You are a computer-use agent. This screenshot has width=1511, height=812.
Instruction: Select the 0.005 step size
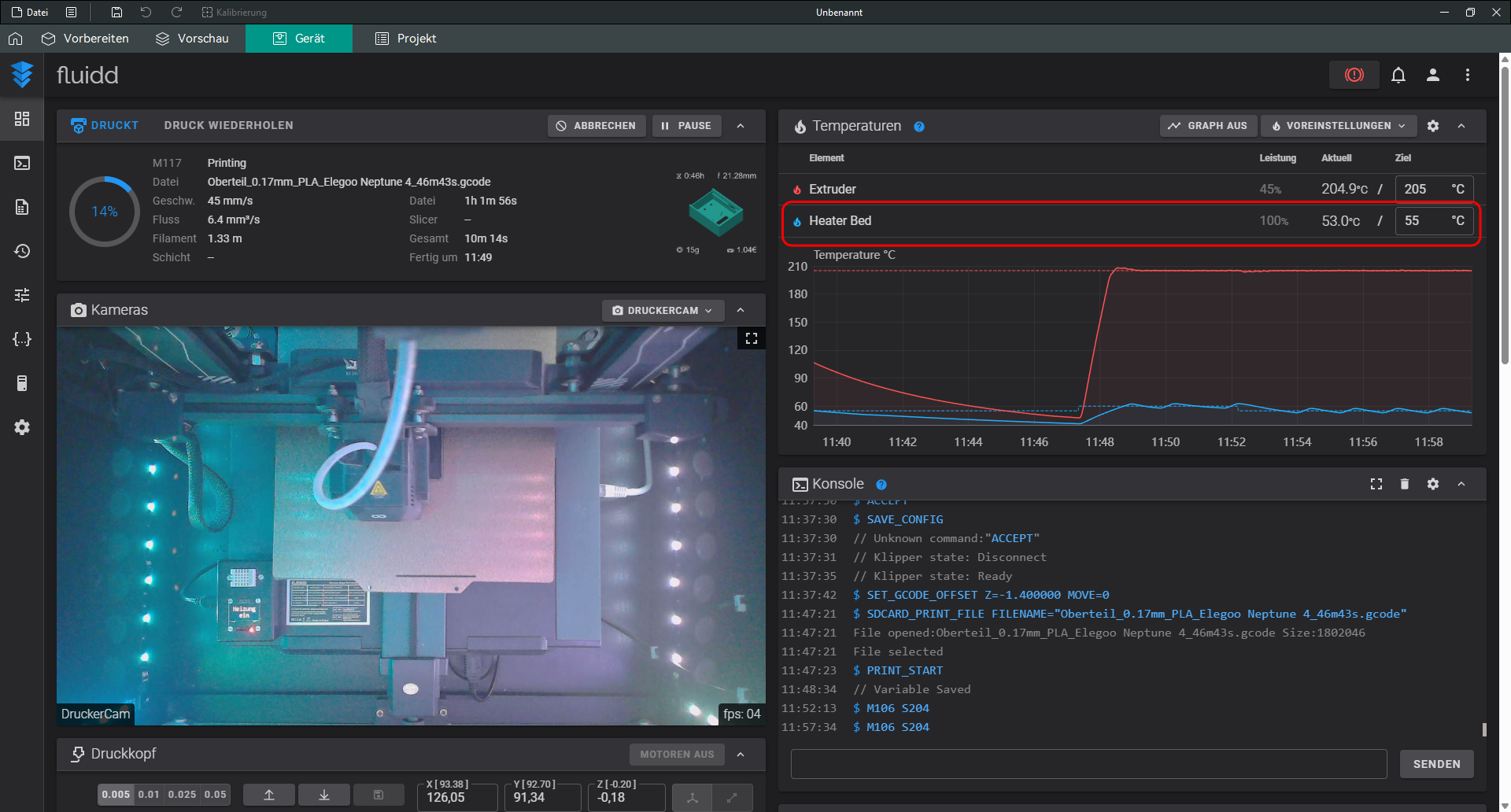click(116, 795)
